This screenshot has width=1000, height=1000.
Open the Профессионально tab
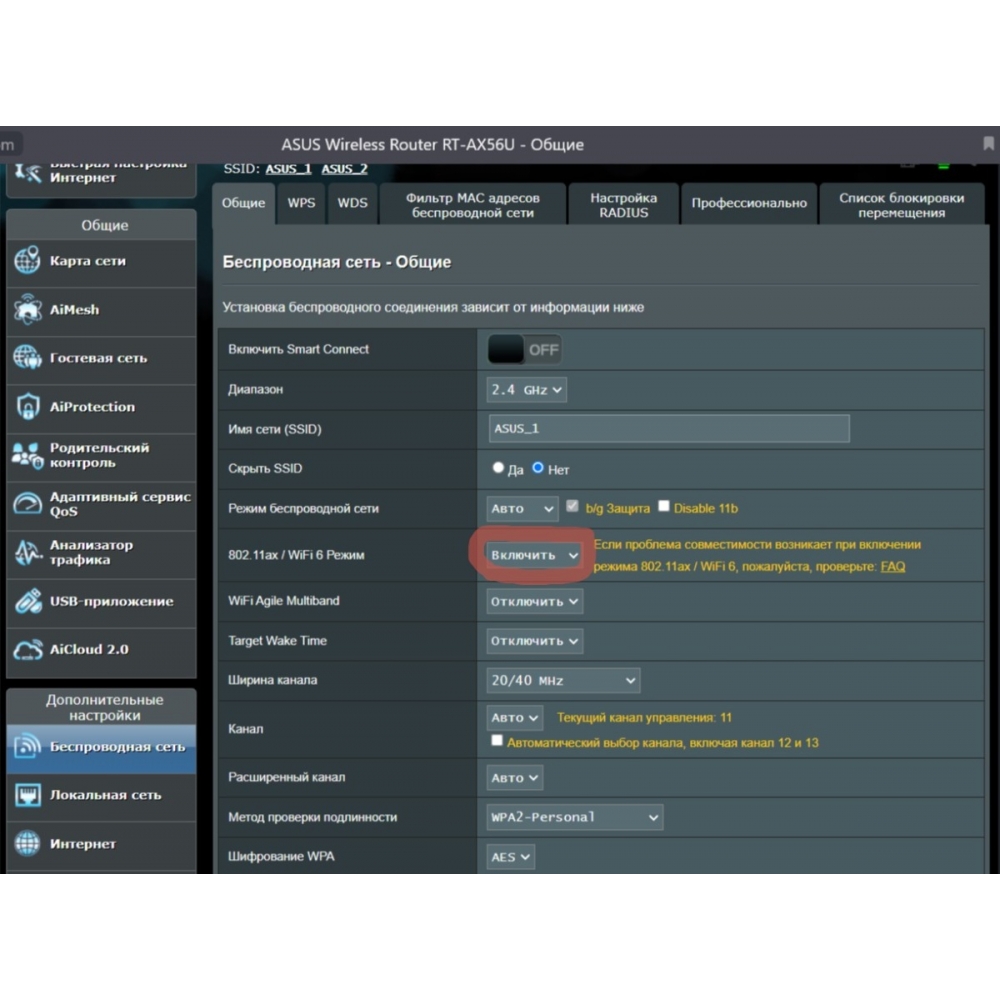748,203
